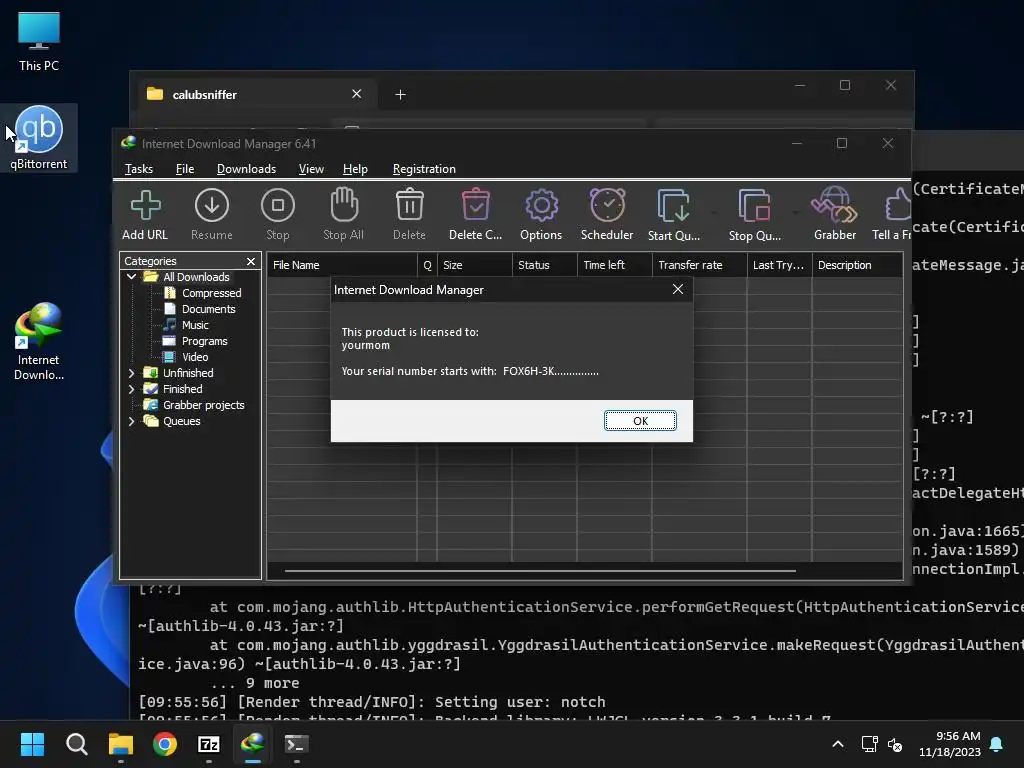Show hidden system tray icons

click(x=838, y=744)
